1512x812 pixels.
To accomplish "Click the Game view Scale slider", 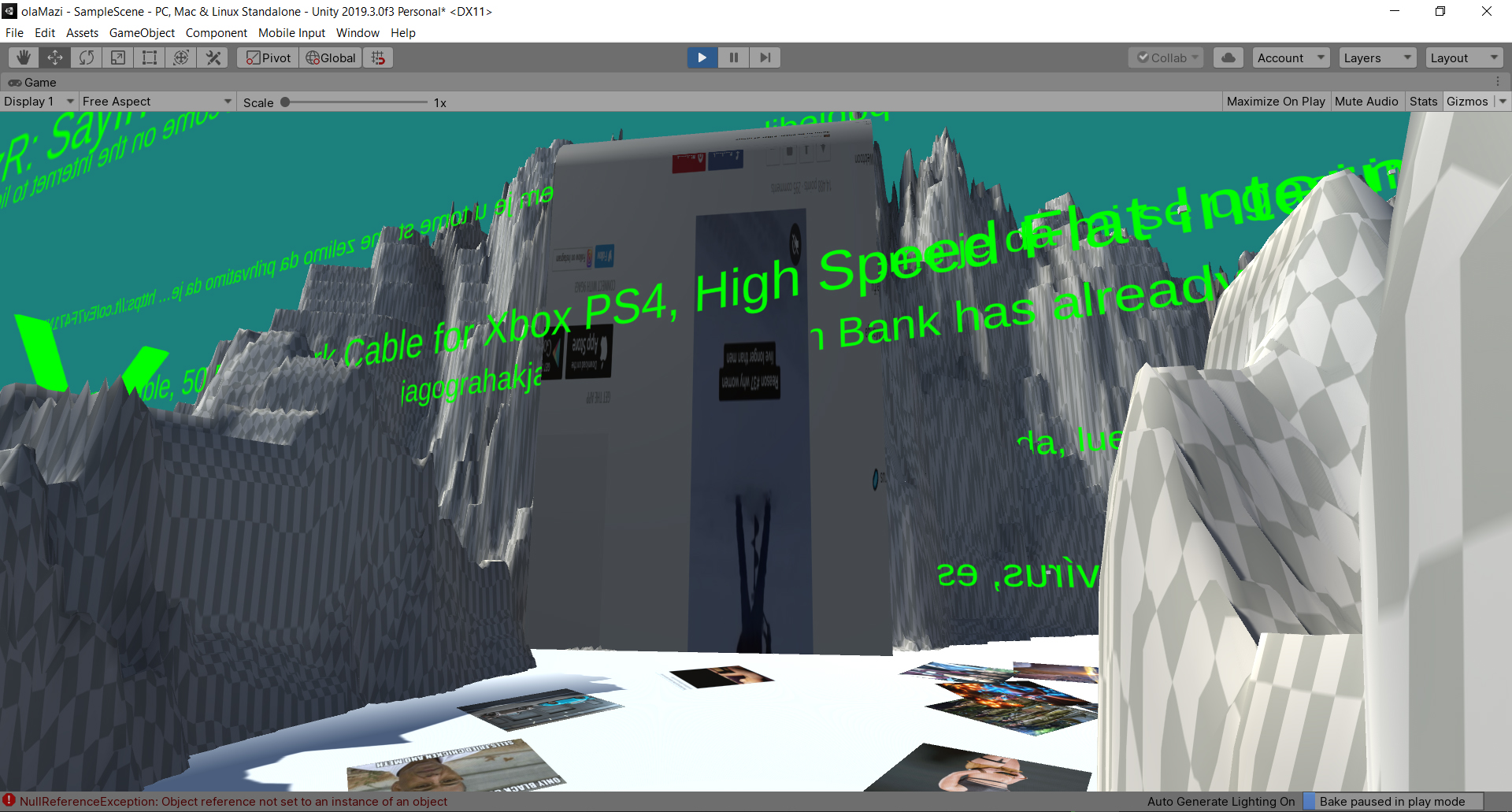I will [354, 102].
